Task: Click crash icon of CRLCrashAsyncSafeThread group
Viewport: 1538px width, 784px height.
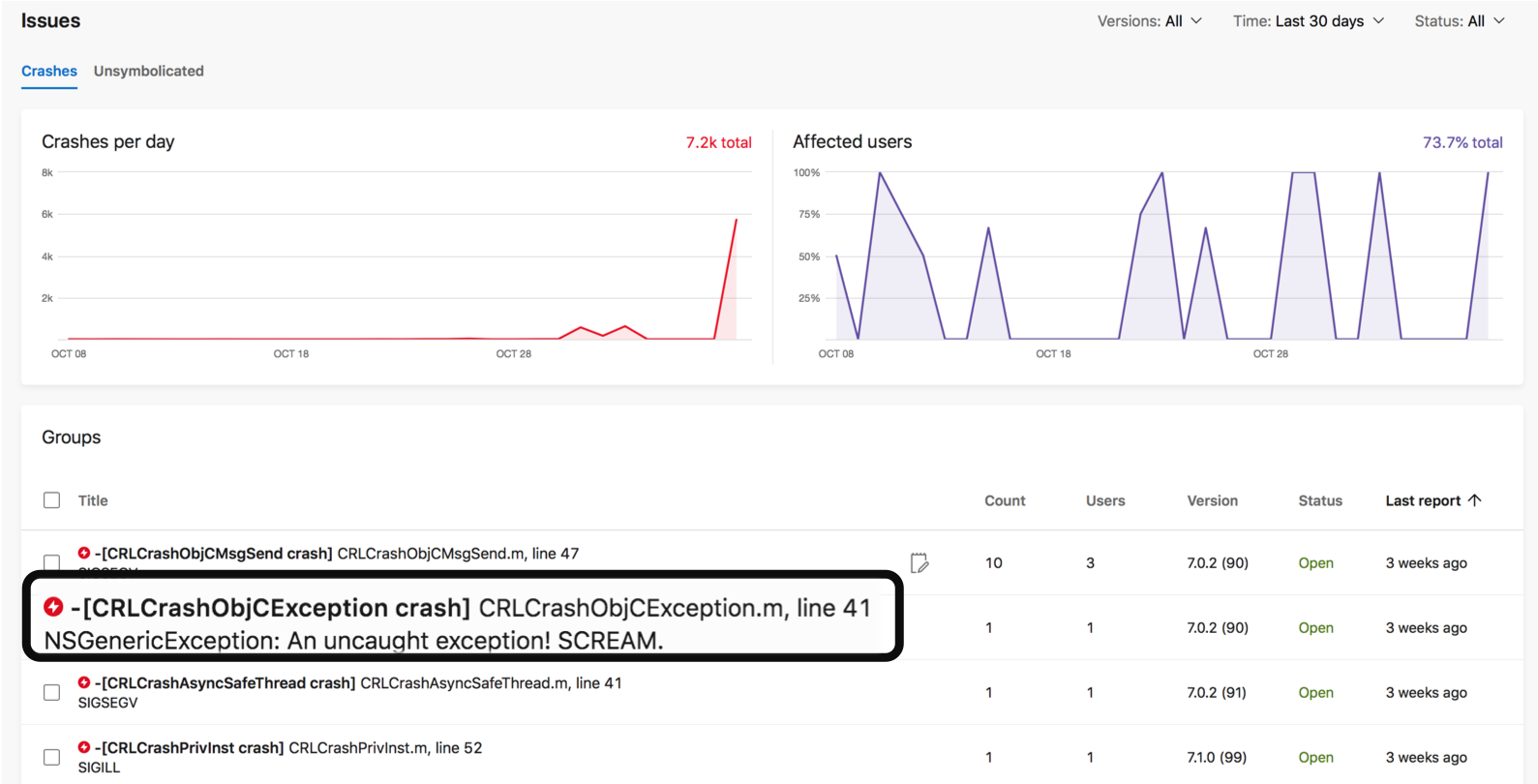Action: click(84, 682)
